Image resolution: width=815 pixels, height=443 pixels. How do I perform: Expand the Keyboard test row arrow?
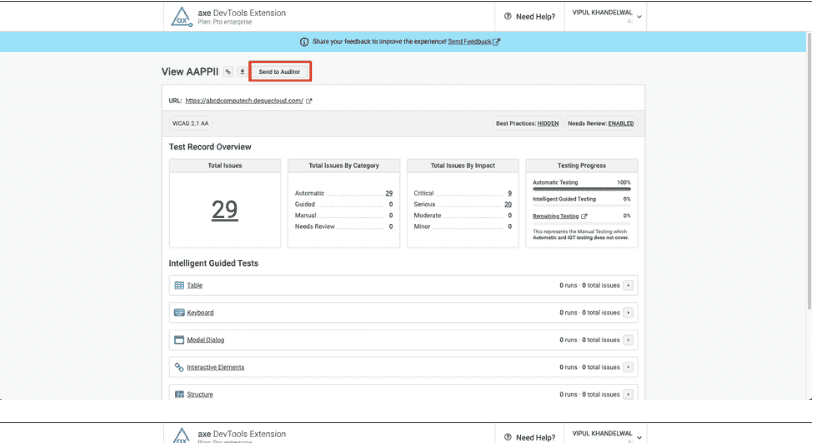(629, 312)
